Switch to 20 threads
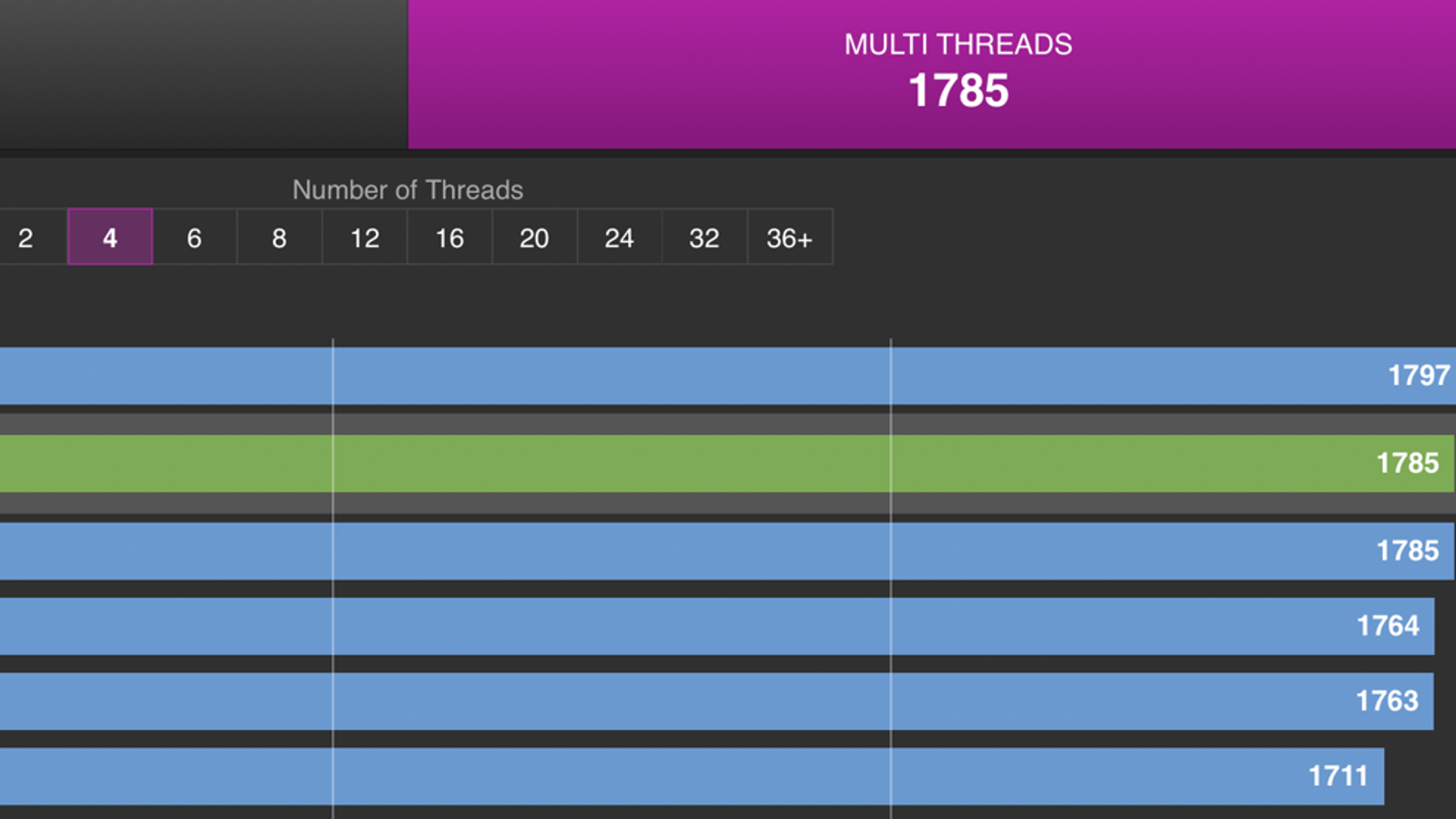The width and height of the screenshot is (1456, 819). click(534, 238)
